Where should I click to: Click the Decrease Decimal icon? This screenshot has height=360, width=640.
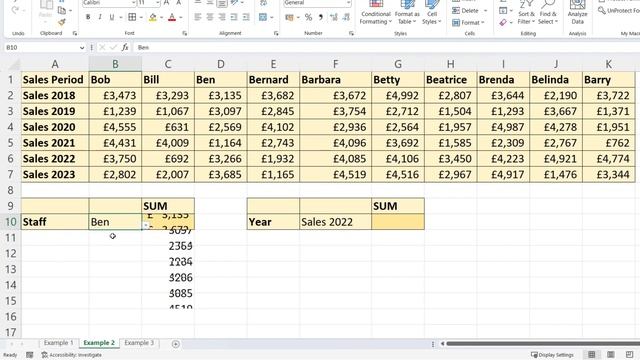[346, 17]
